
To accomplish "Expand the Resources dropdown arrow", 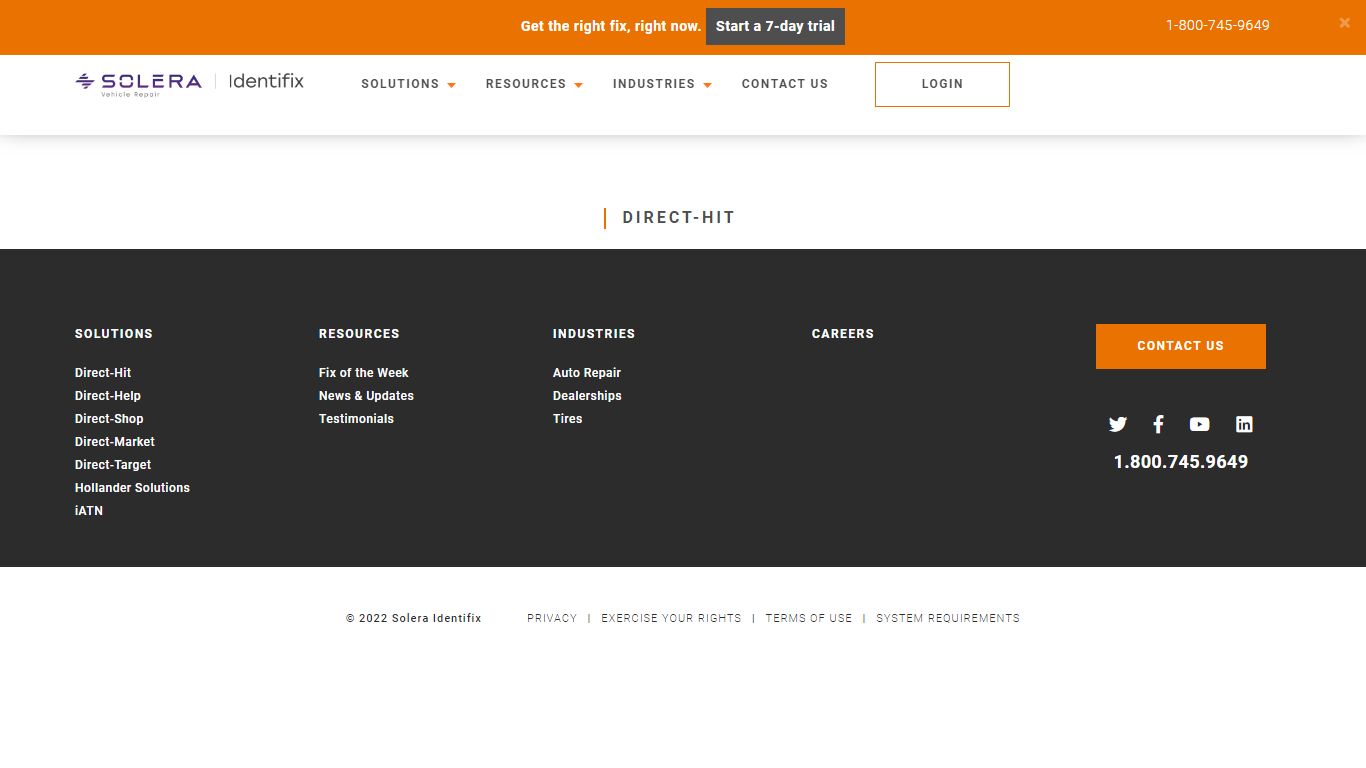I will (578, 85).
